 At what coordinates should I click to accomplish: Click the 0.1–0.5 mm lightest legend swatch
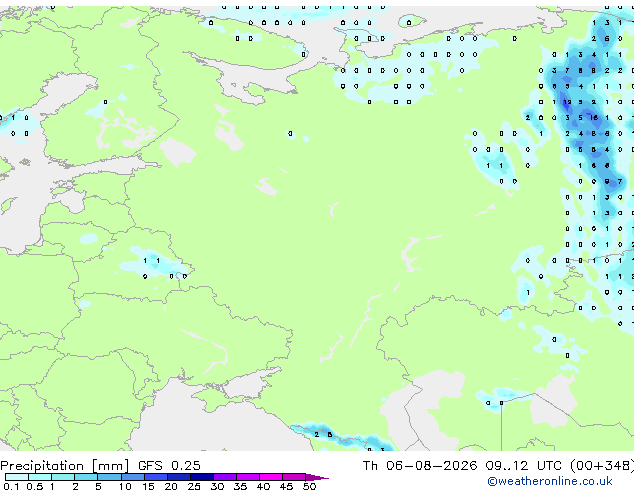[17, 477]
